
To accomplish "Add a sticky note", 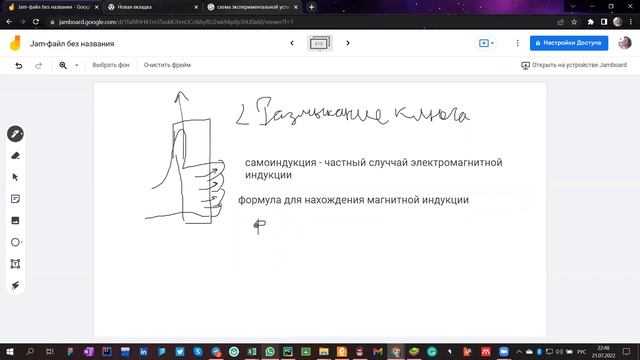I will (15, 199).
